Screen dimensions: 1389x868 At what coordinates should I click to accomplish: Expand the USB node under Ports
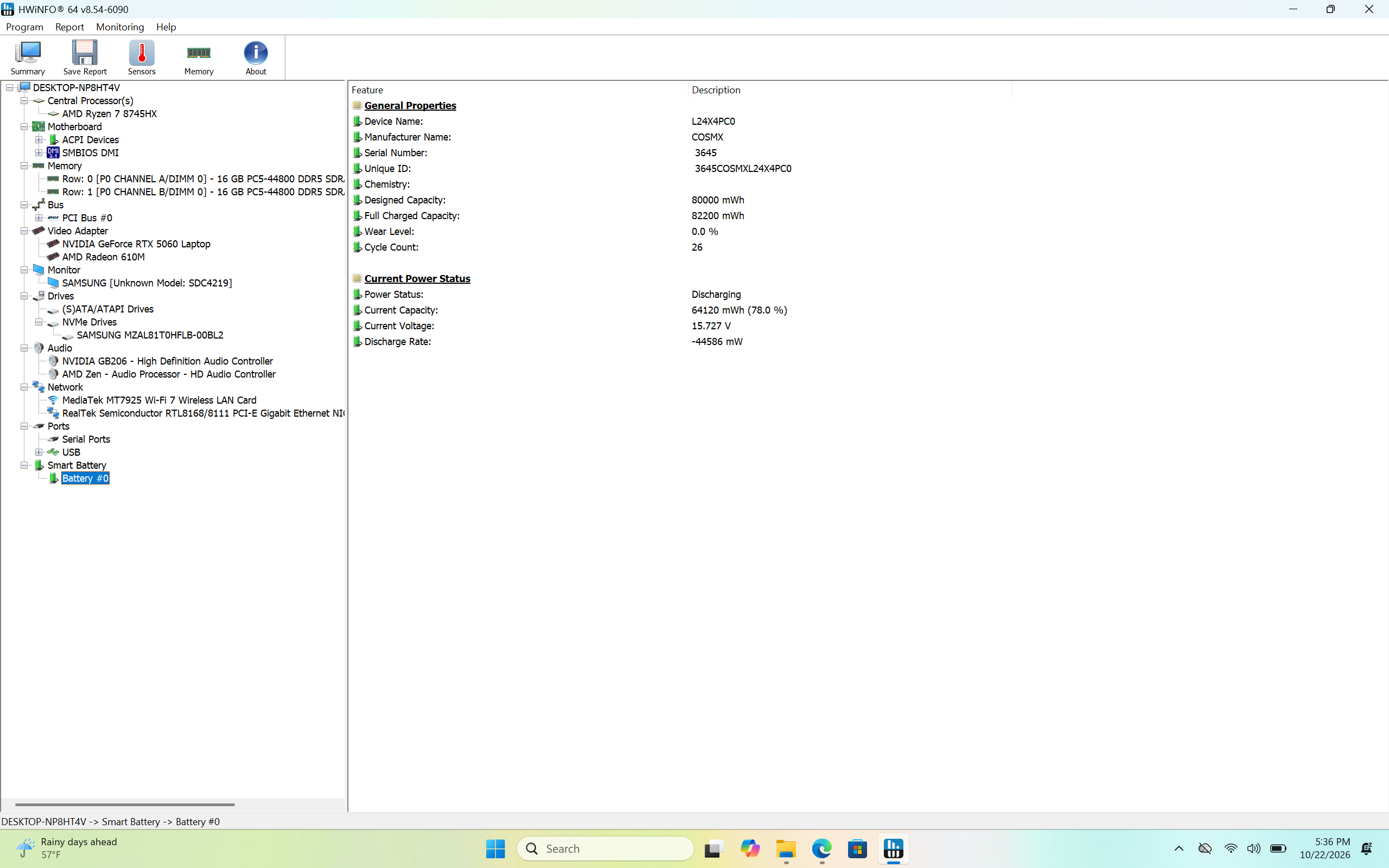click(39, 452)
